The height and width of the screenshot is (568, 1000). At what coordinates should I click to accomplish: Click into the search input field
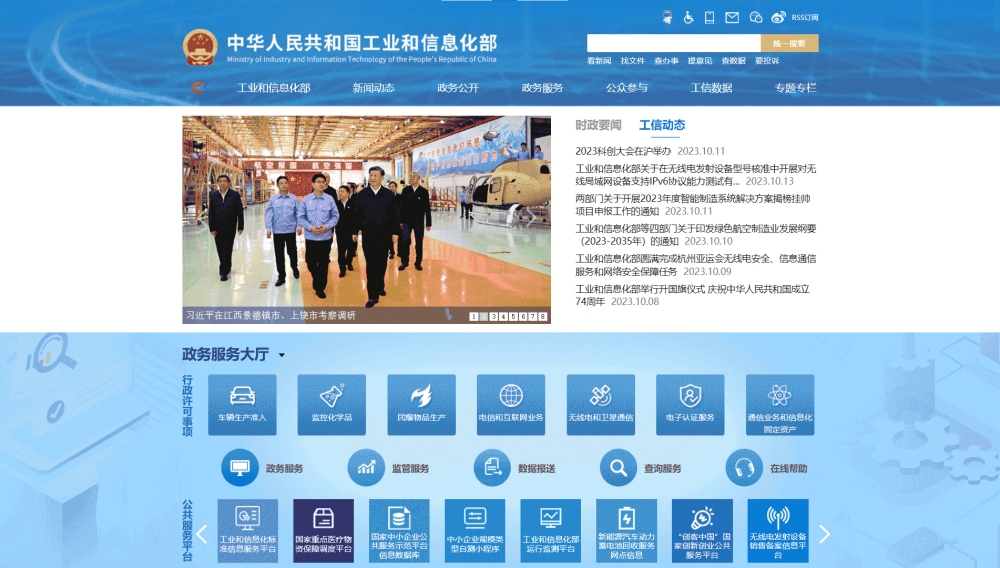pyautogui.click(x=673, y=43)
